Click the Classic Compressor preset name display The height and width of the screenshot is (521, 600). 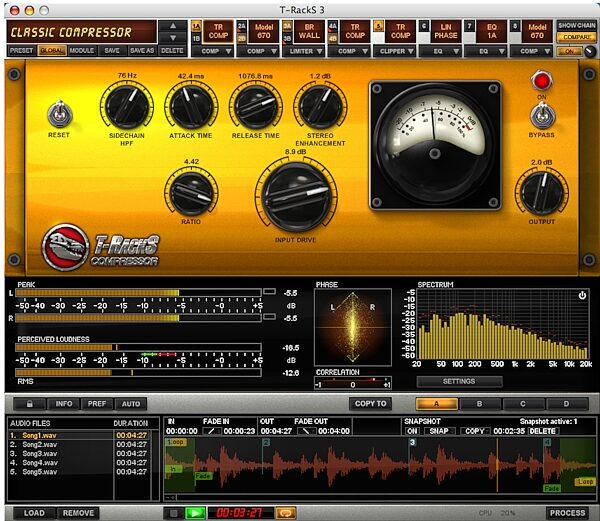point(82,32)
